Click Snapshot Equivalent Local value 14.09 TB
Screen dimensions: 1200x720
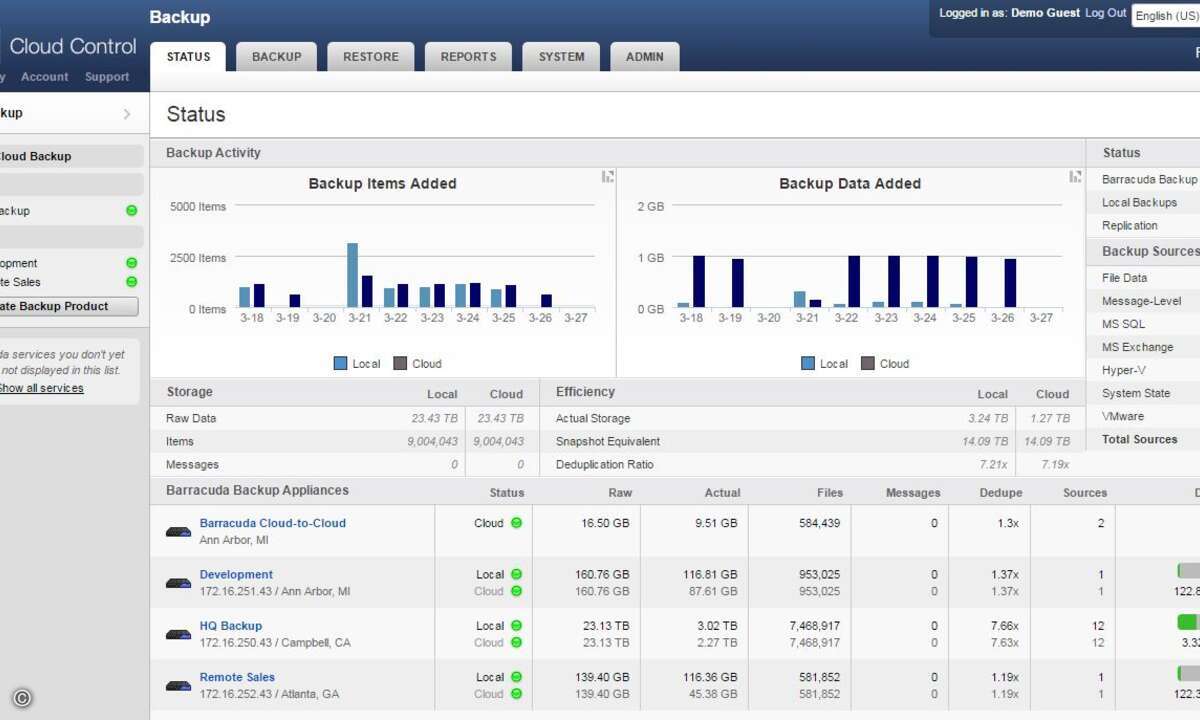click(x=985, y=441)
